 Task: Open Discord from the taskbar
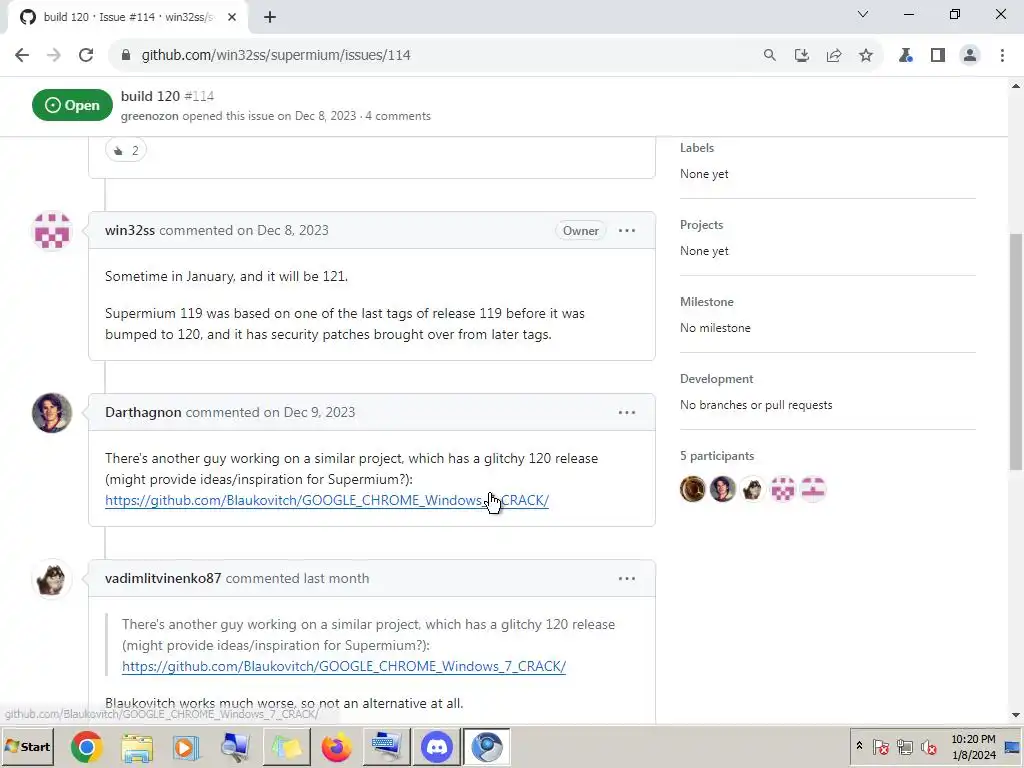click(x=437, y=747)
